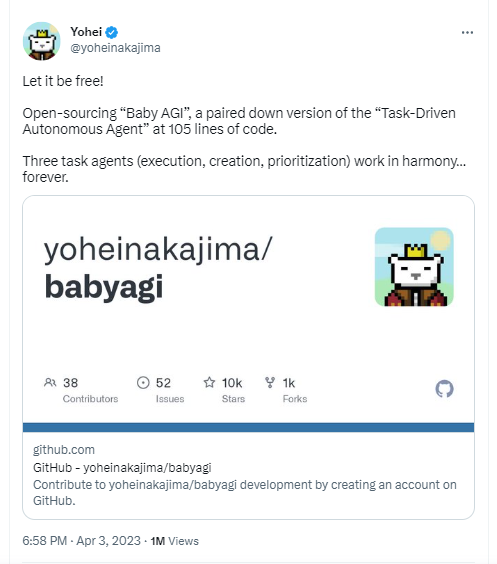This screenshot has height=564, width=497.
Task: Click the 6:58 PM · Apr 3, 2023 timestamp
Action: tap(81, 541)
